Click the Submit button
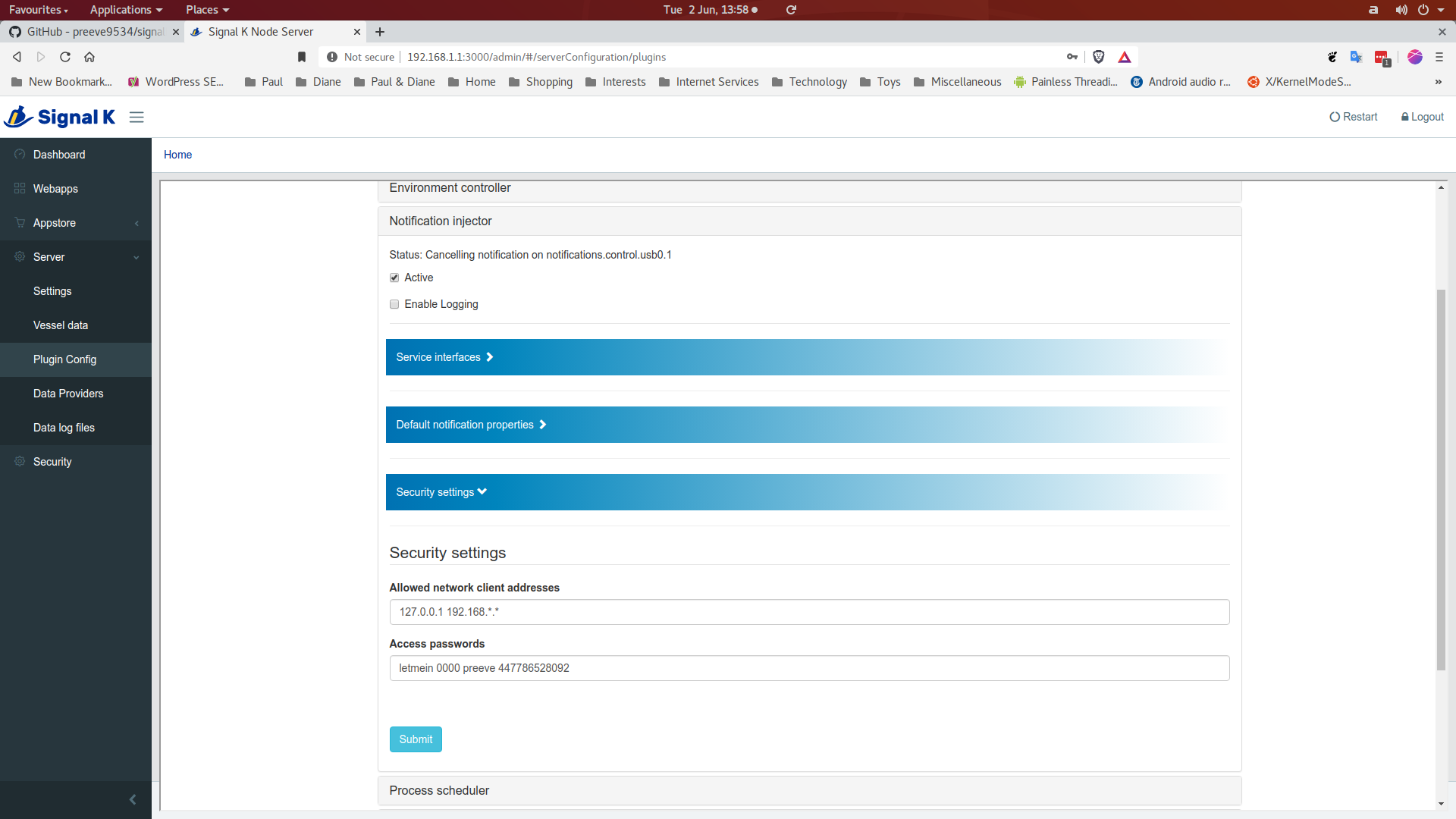Viewport: 1456px width, 819px height. 416,740
